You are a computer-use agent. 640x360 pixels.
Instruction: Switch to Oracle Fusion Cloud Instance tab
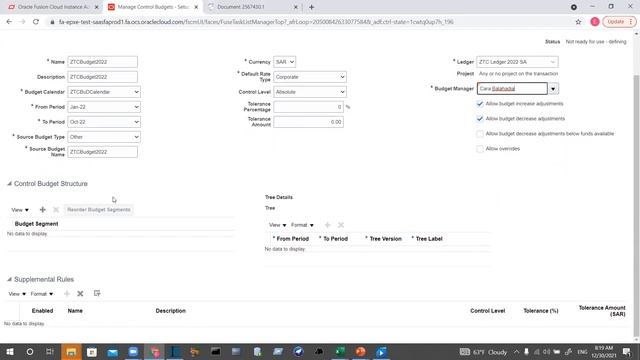pyautogui.click(x=53, y=7)
